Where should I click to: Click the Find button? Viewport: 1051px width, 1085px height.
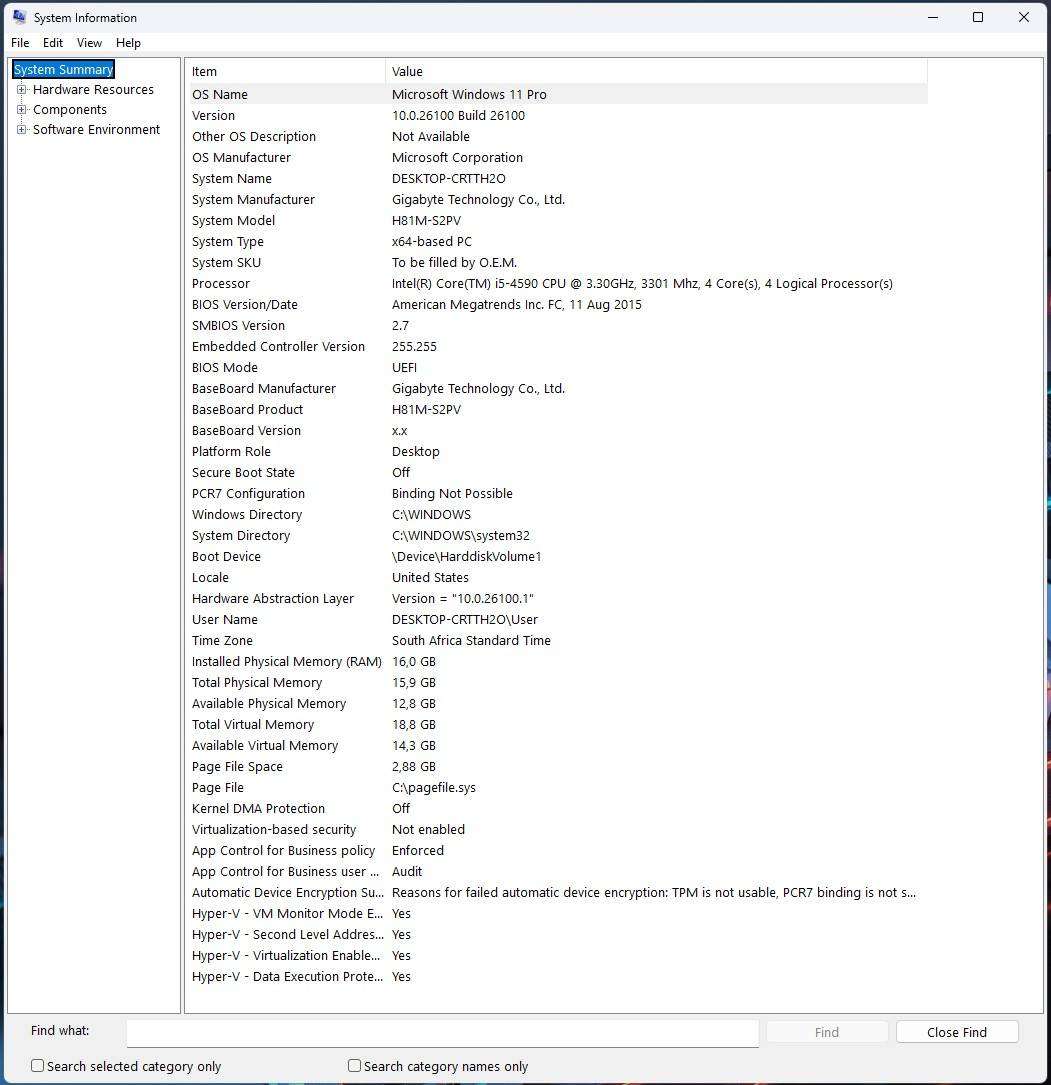click(x=826, y=1031)
